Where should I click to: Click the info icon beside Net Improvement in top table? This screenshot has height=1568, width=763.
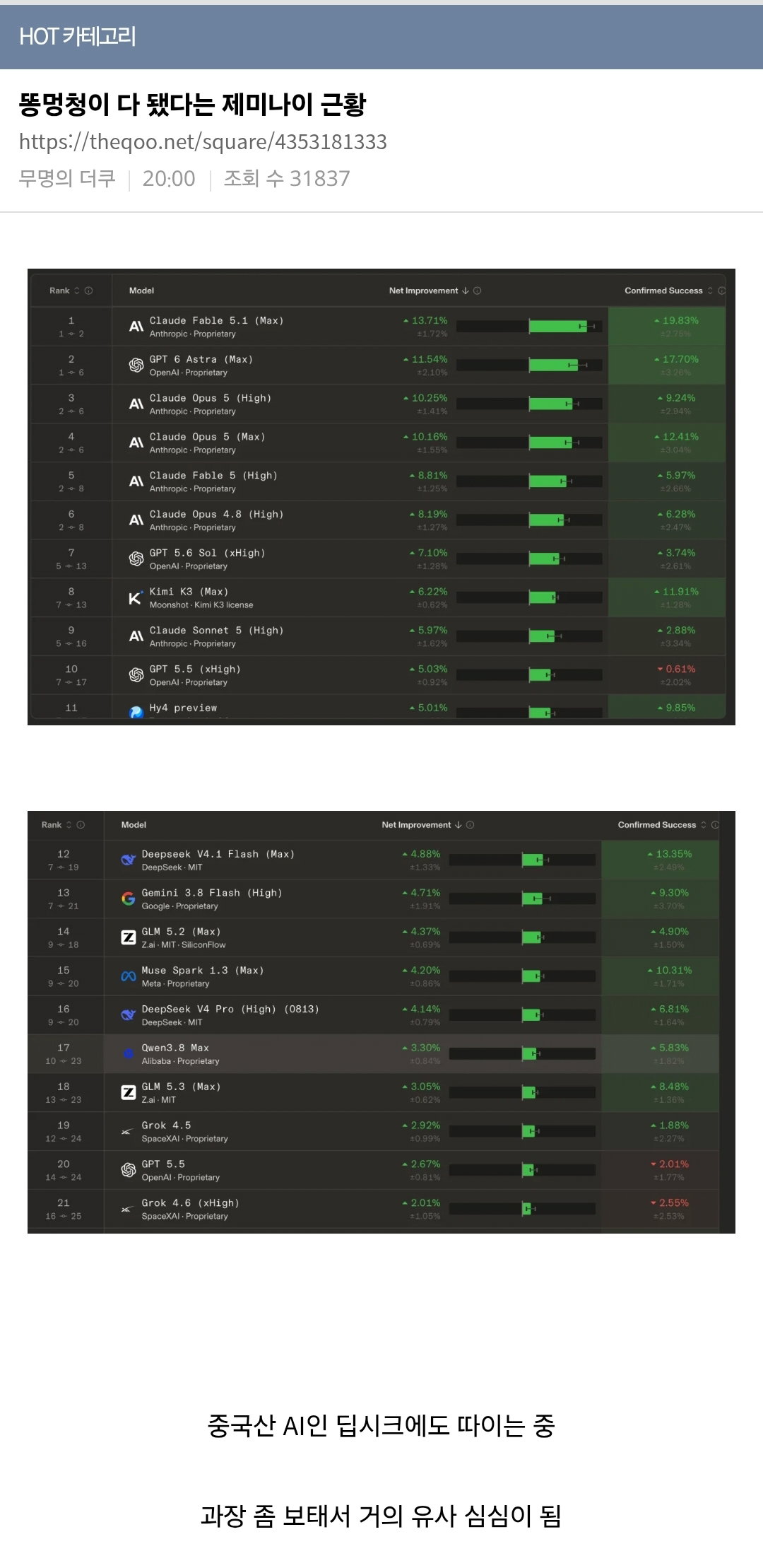pyautogui.click(x=478, y=291)
